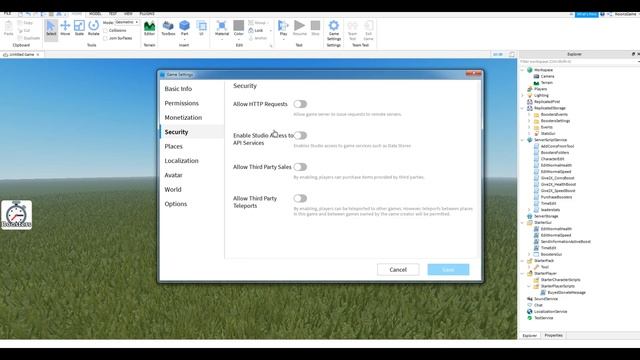Open the FILE menu
Image resolution: width=640 pixels, height=360 pixels.
coord(7,14)
